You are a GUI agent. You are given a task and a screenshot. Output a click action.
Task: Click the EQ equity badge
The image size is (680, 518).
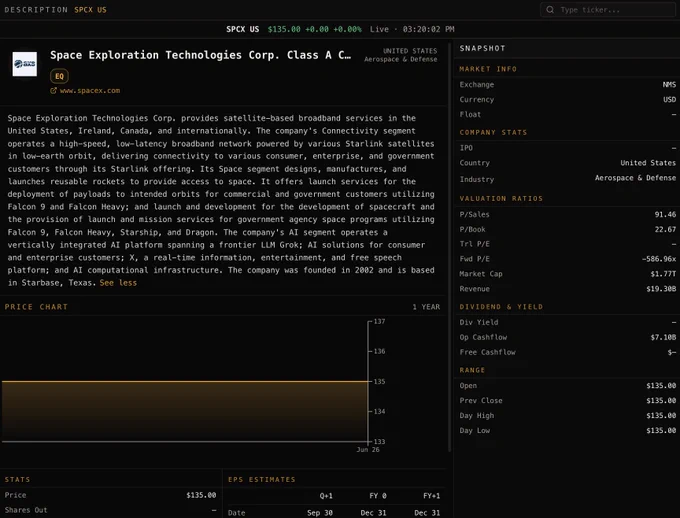coord(59,76)
